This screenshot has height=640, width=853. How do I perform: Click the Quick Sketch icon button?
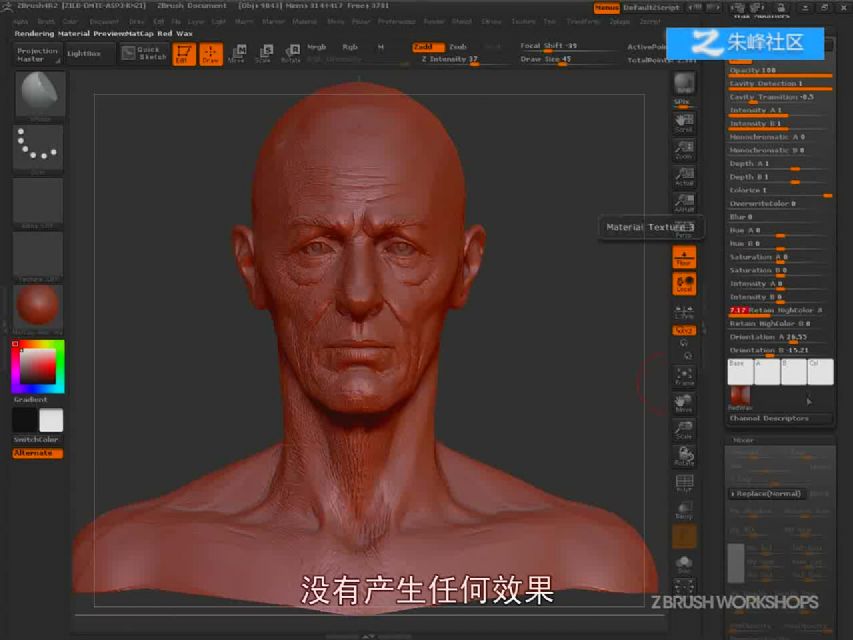tap(144, 53)
